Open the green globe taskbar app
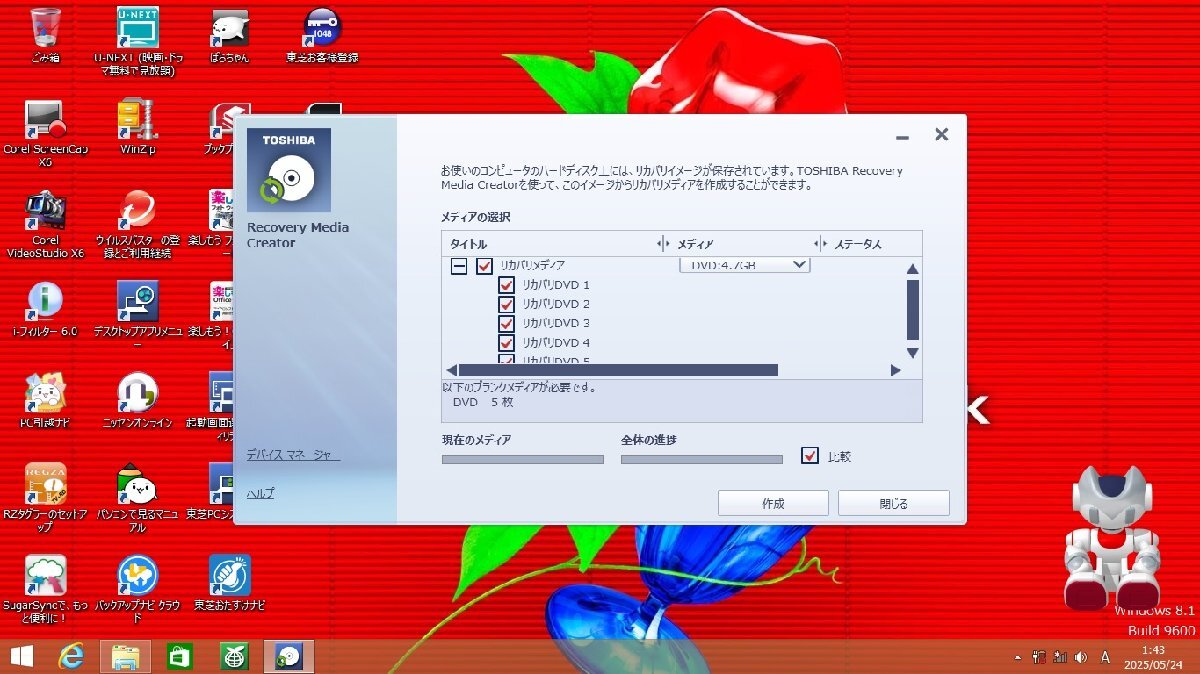Screen dimensions: 1200x674 coord(234,657)
